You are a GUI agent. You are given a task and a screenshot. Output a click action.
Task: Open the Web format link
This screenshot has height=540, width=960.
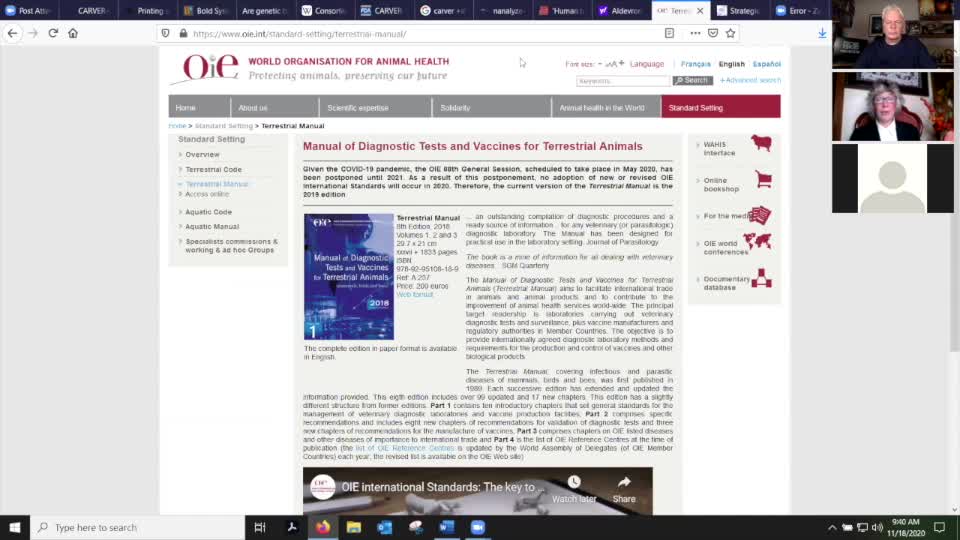414,294
